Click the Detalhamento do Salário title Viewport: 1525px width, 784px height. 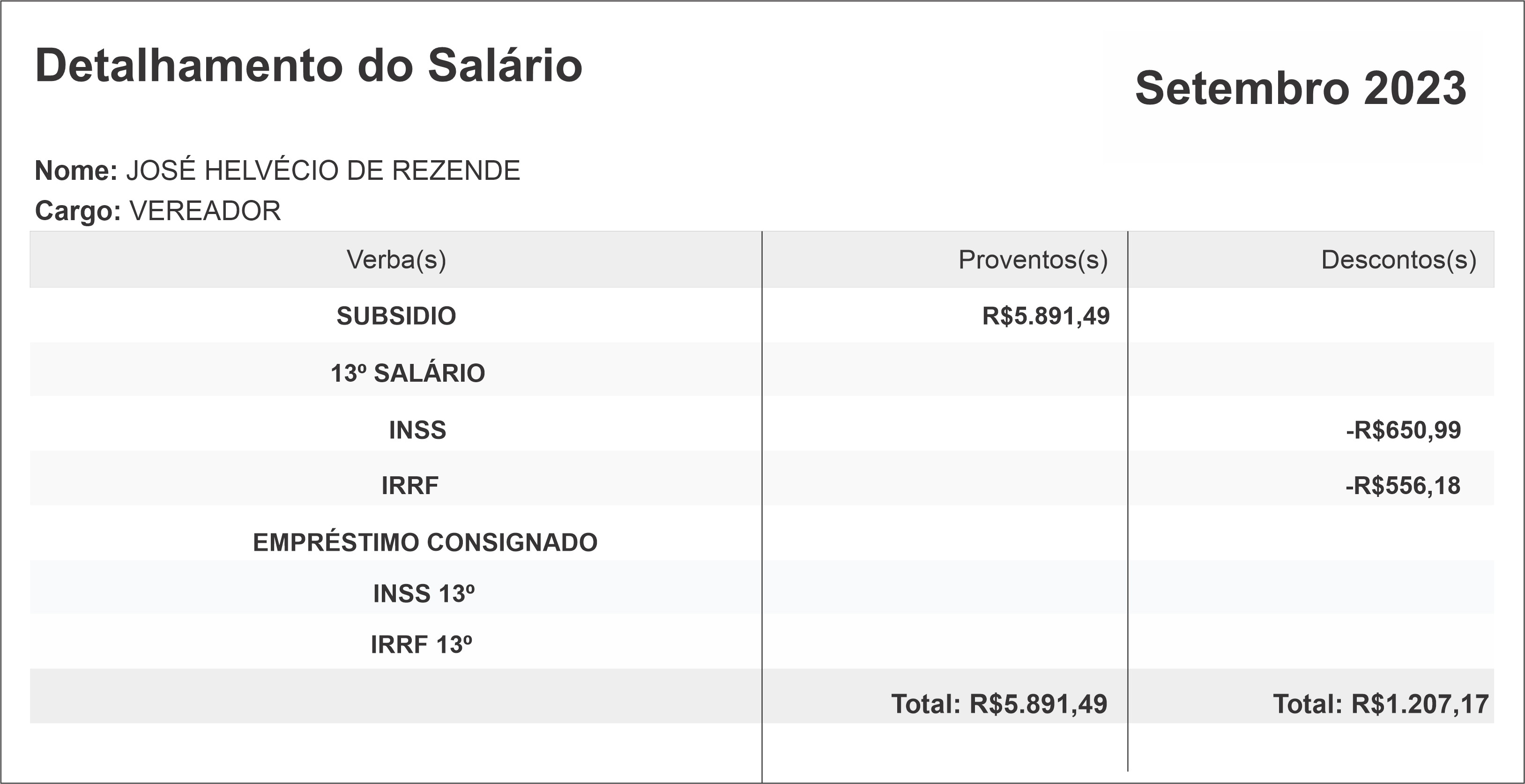pyautogui.click(x=308, y=66)
